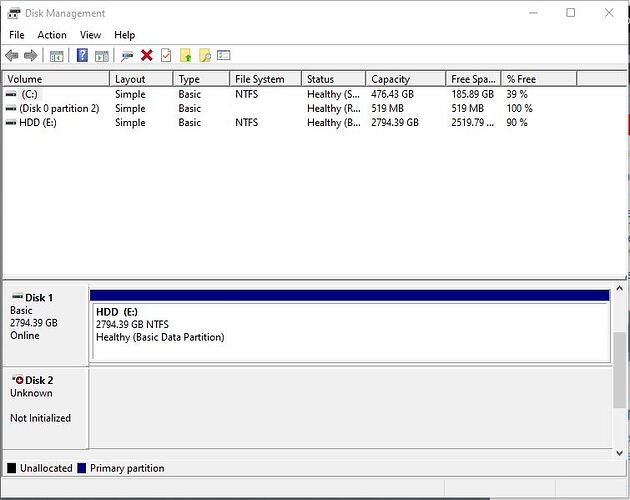Click the 185.89 GB free space cell
This screenshot has height=500, width=630.
pos(472,94)
